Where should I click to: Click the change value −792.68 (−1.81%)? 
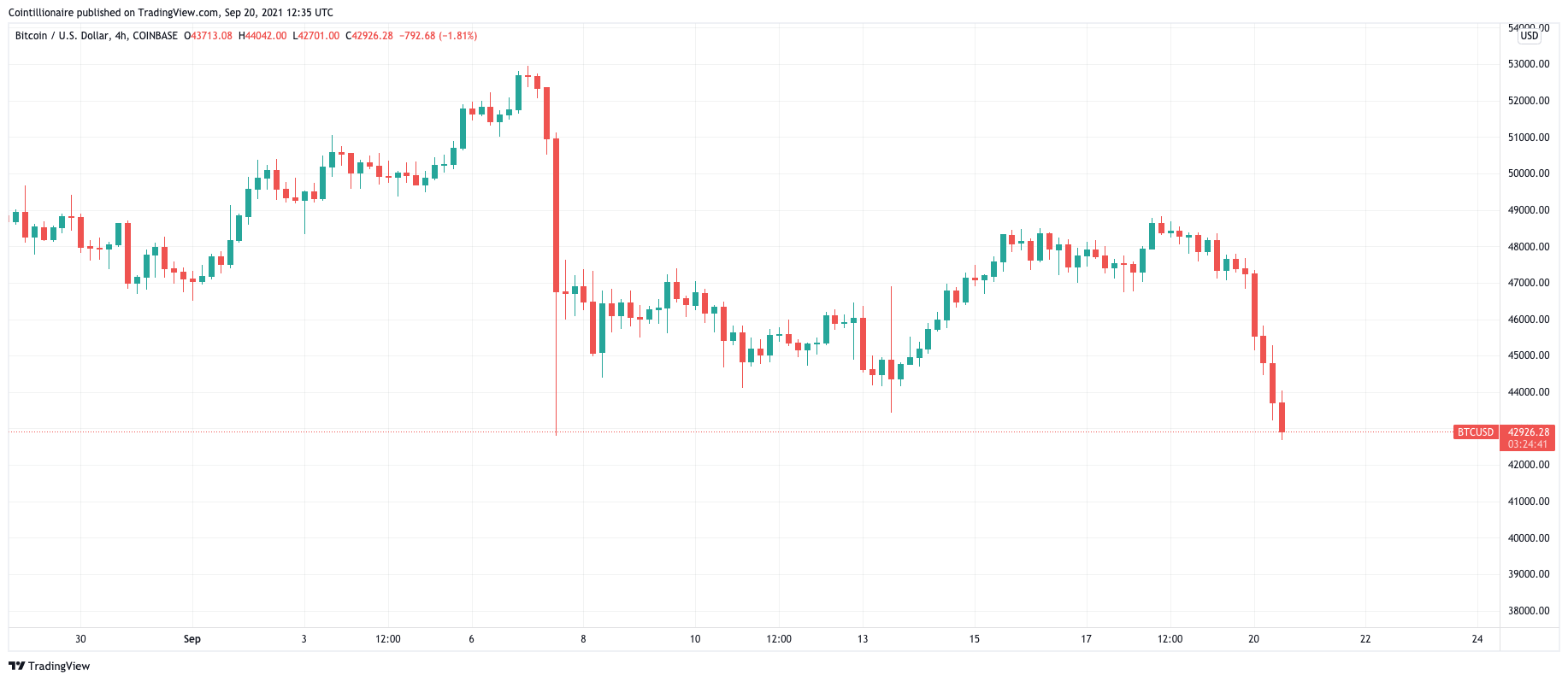tap(438, 36)
